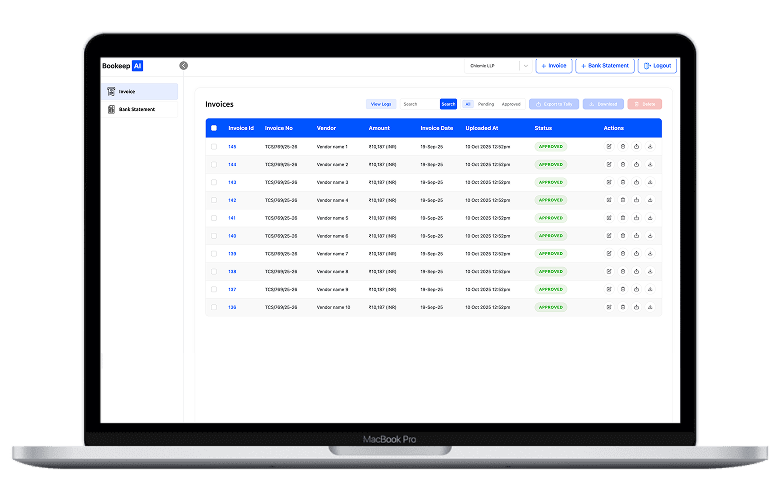Click the download icon for invoice 141

coord(650,218)
